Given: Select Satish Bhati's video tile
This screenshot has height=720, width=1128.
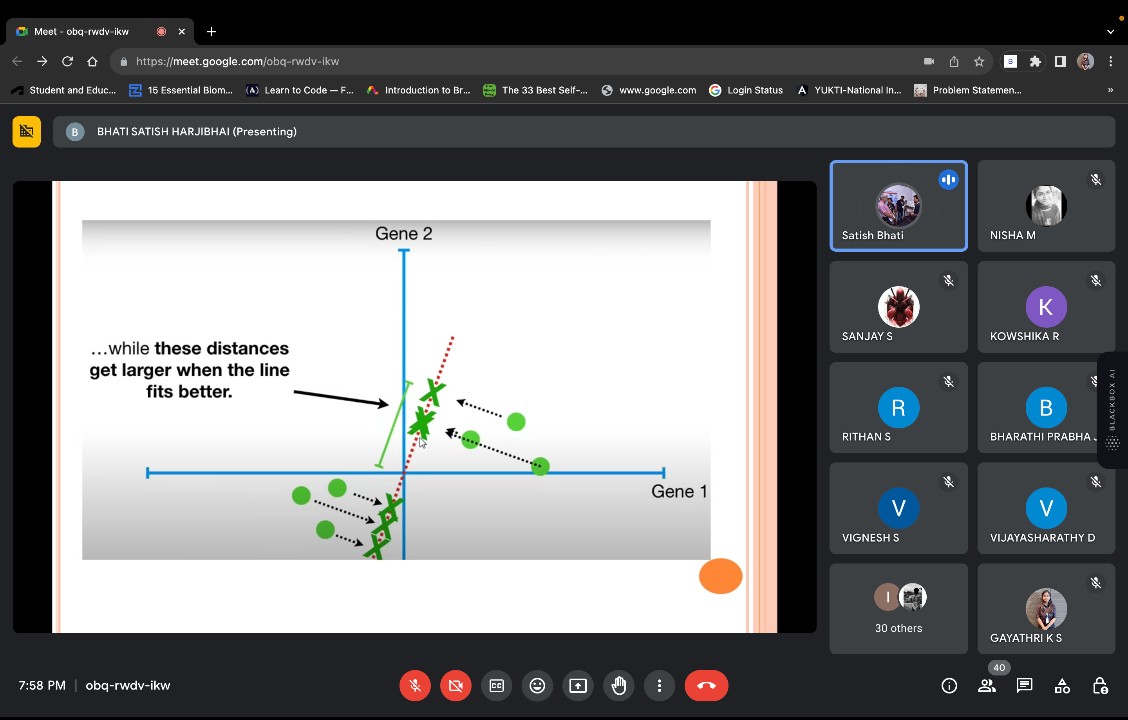Looking at the screenshot, I should point(898,206).
